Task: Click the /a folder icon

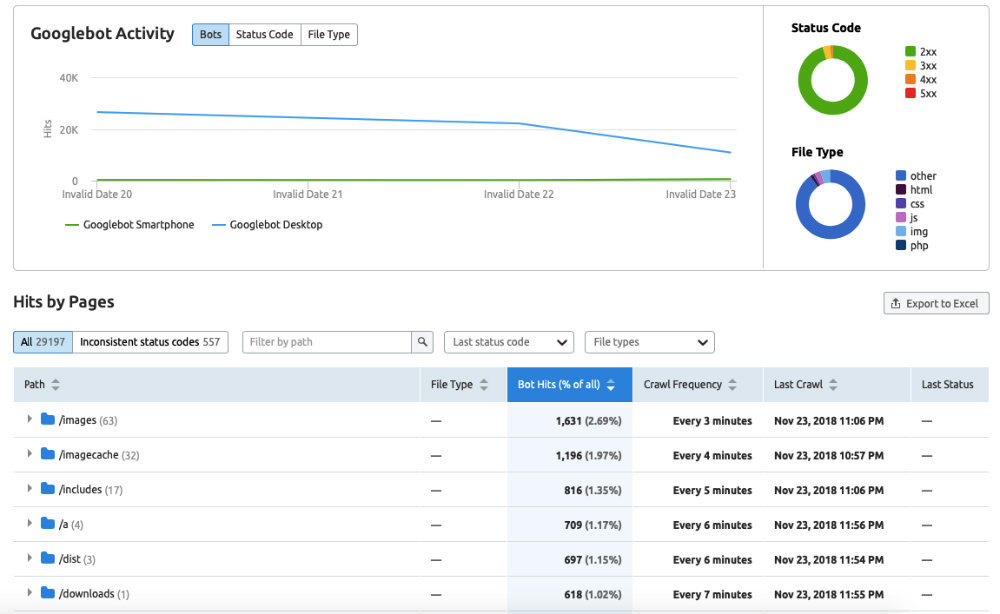Action: 48,523
